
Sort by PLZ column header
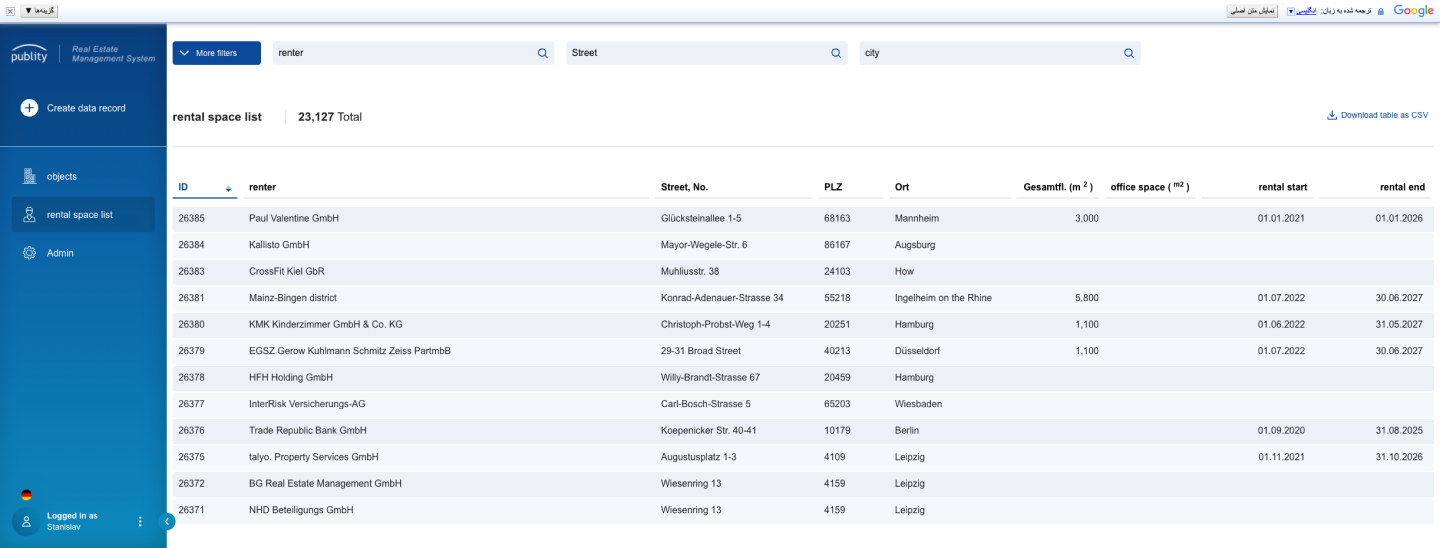pos(833,187)
